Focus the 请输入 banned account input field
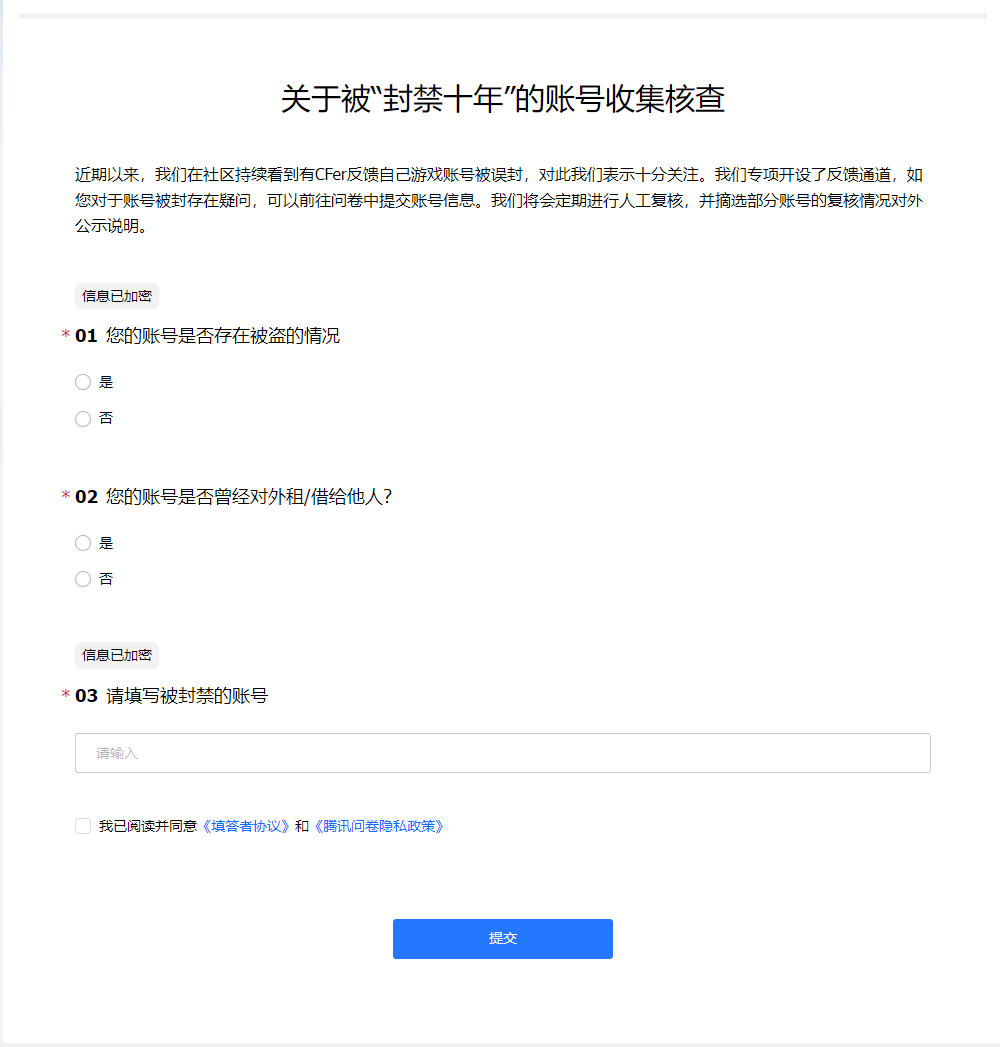The width and height of the screenshot is (1000, 1047). tap(503, 753)
